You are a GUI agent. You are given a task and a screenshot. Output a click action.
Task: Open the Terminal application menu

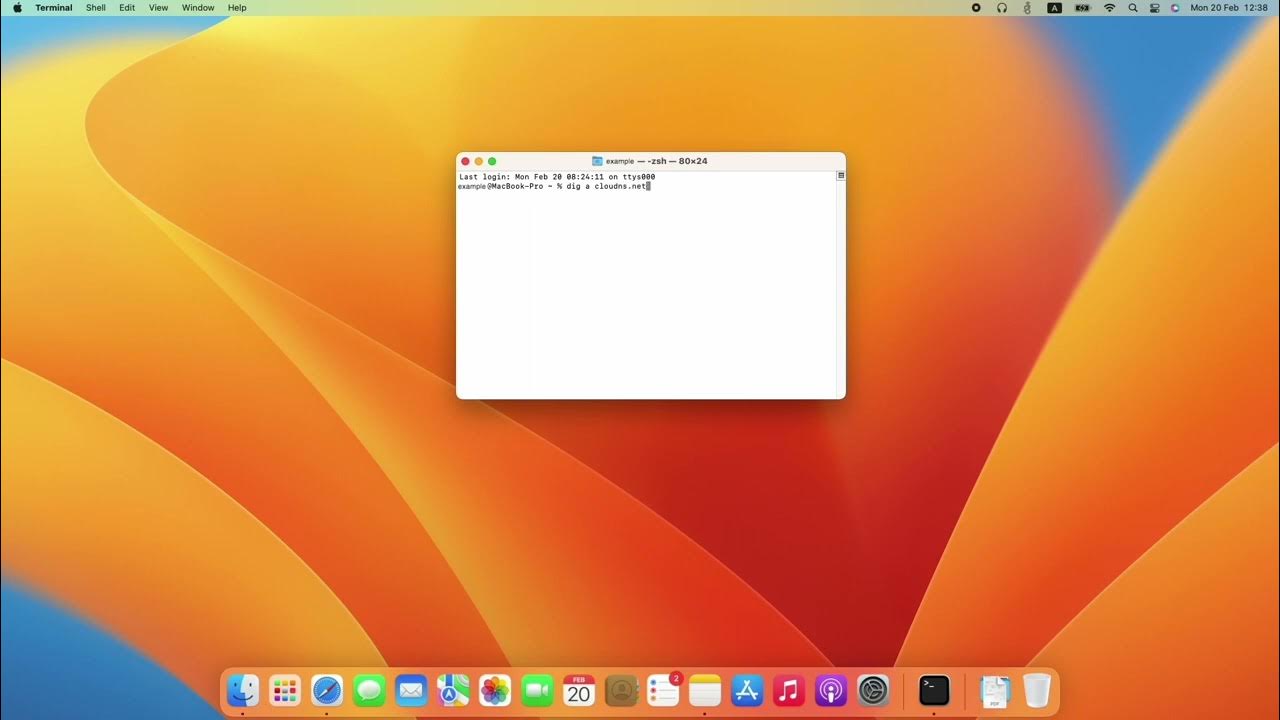pyautogui.click(x=54, y=7)
